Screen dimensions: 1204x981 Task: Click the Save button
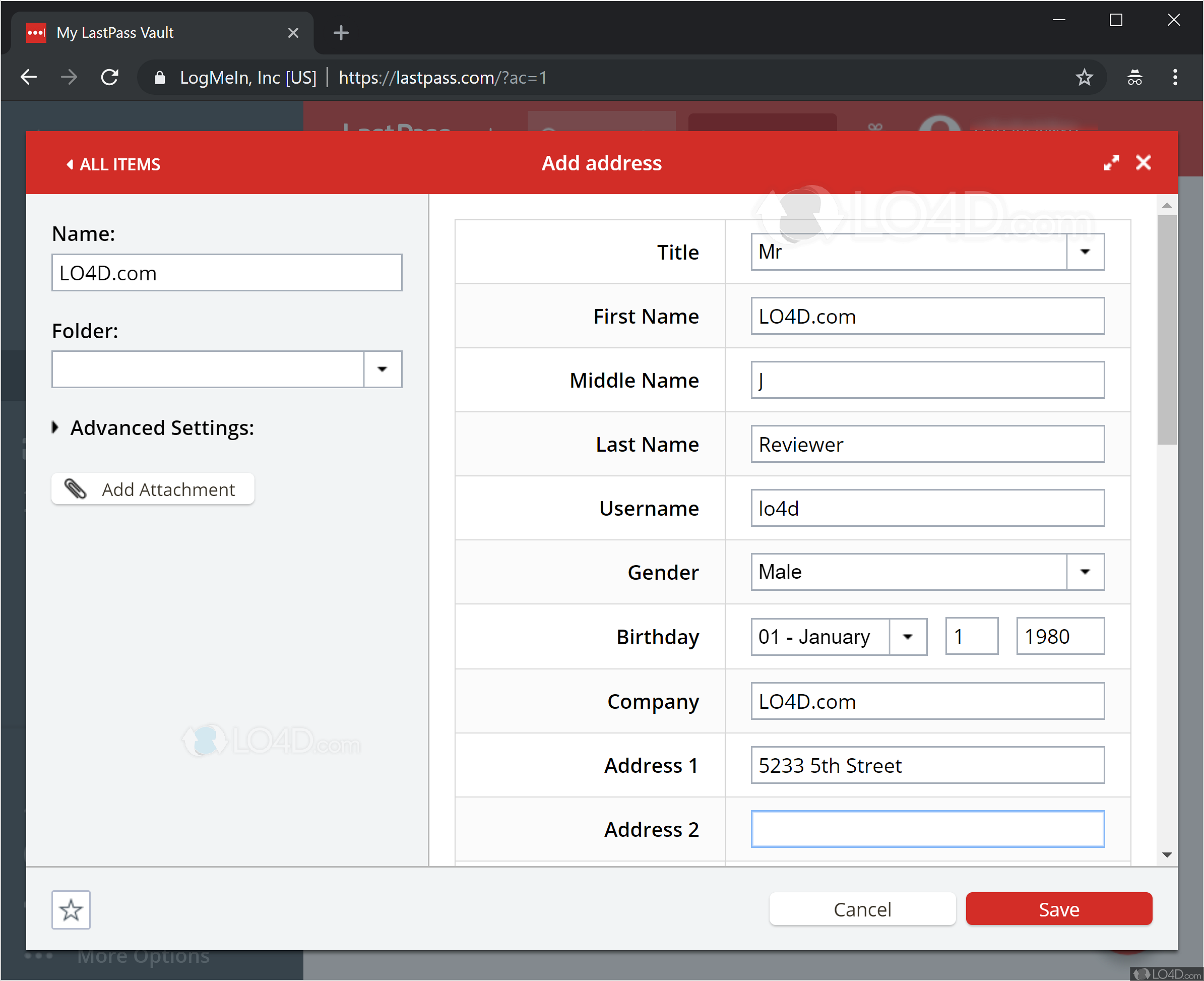[x=1058, y=909]
